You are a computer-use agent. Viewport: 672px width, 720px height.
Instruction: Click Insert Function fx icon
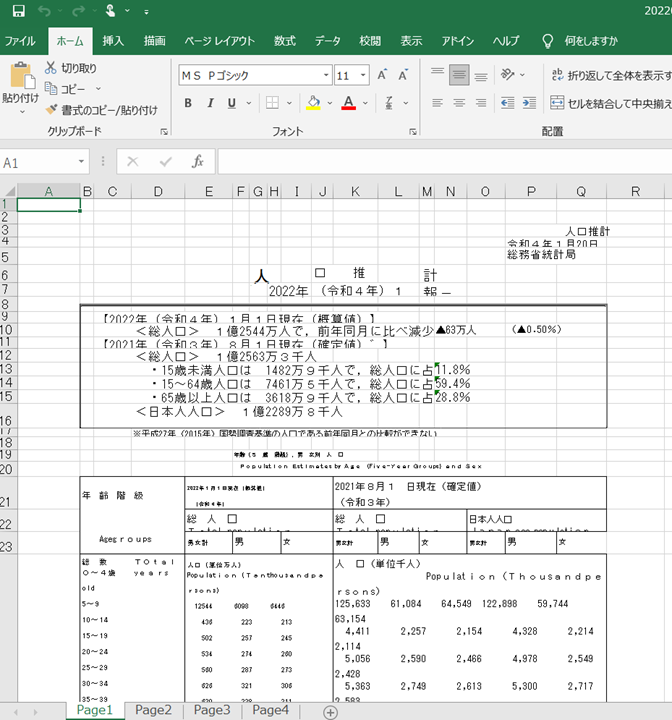coord(198,162)
